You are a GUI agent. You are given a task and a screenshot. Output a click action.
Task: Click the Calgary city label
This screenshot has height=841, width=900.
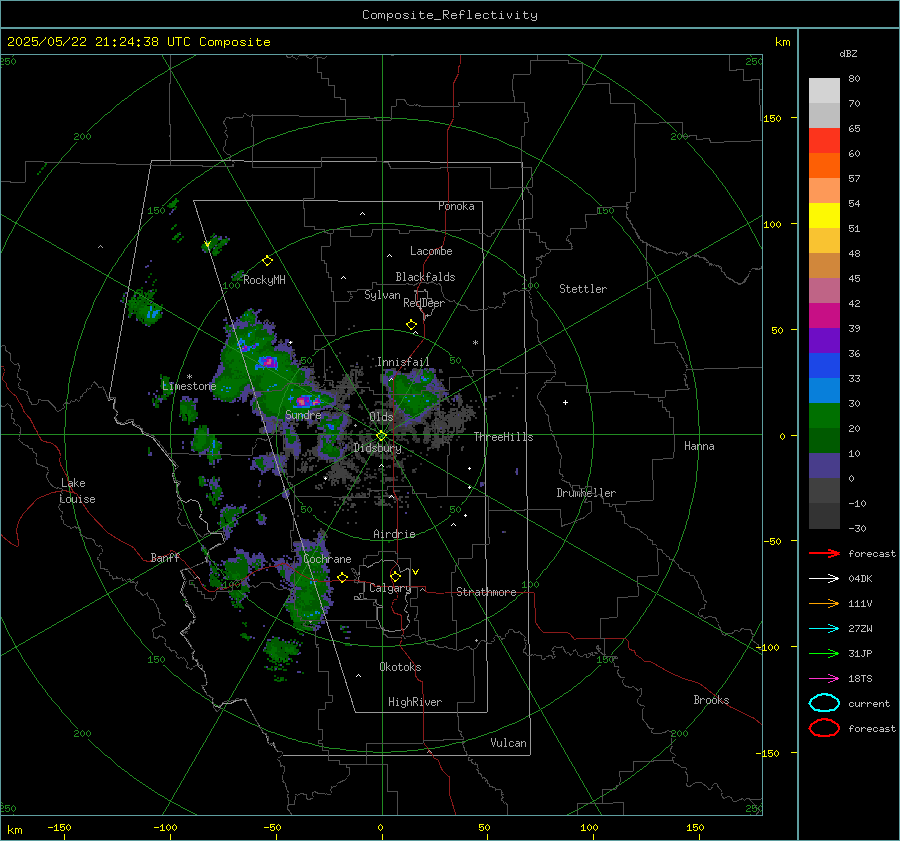tap(390, 588)
